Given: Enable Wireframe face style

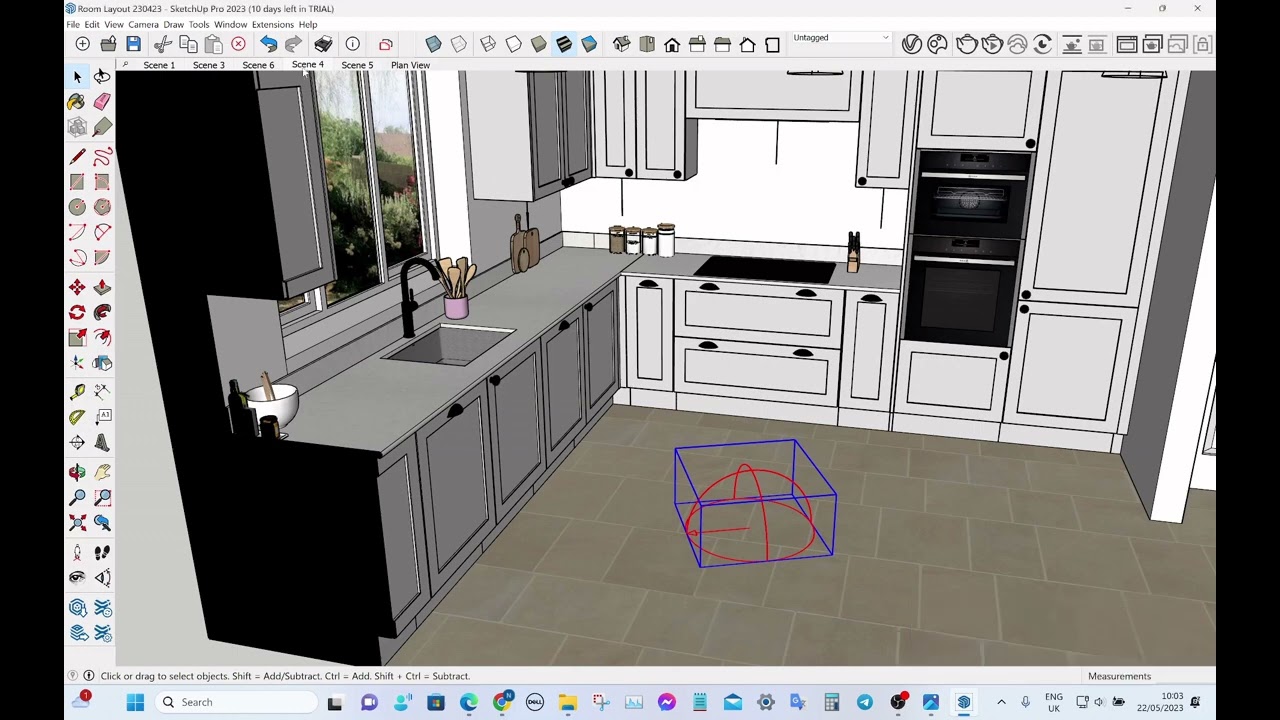Looking at the screenshot, I should point(488,44).
